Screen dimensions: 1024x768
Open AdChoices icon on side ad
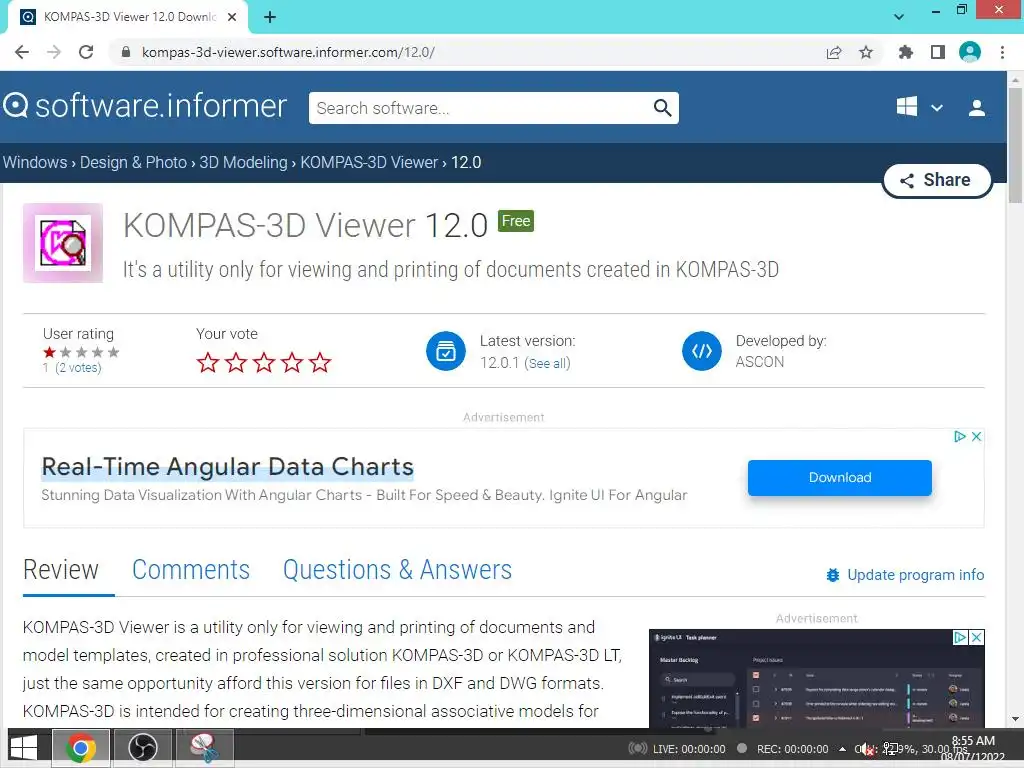point(961,637)
